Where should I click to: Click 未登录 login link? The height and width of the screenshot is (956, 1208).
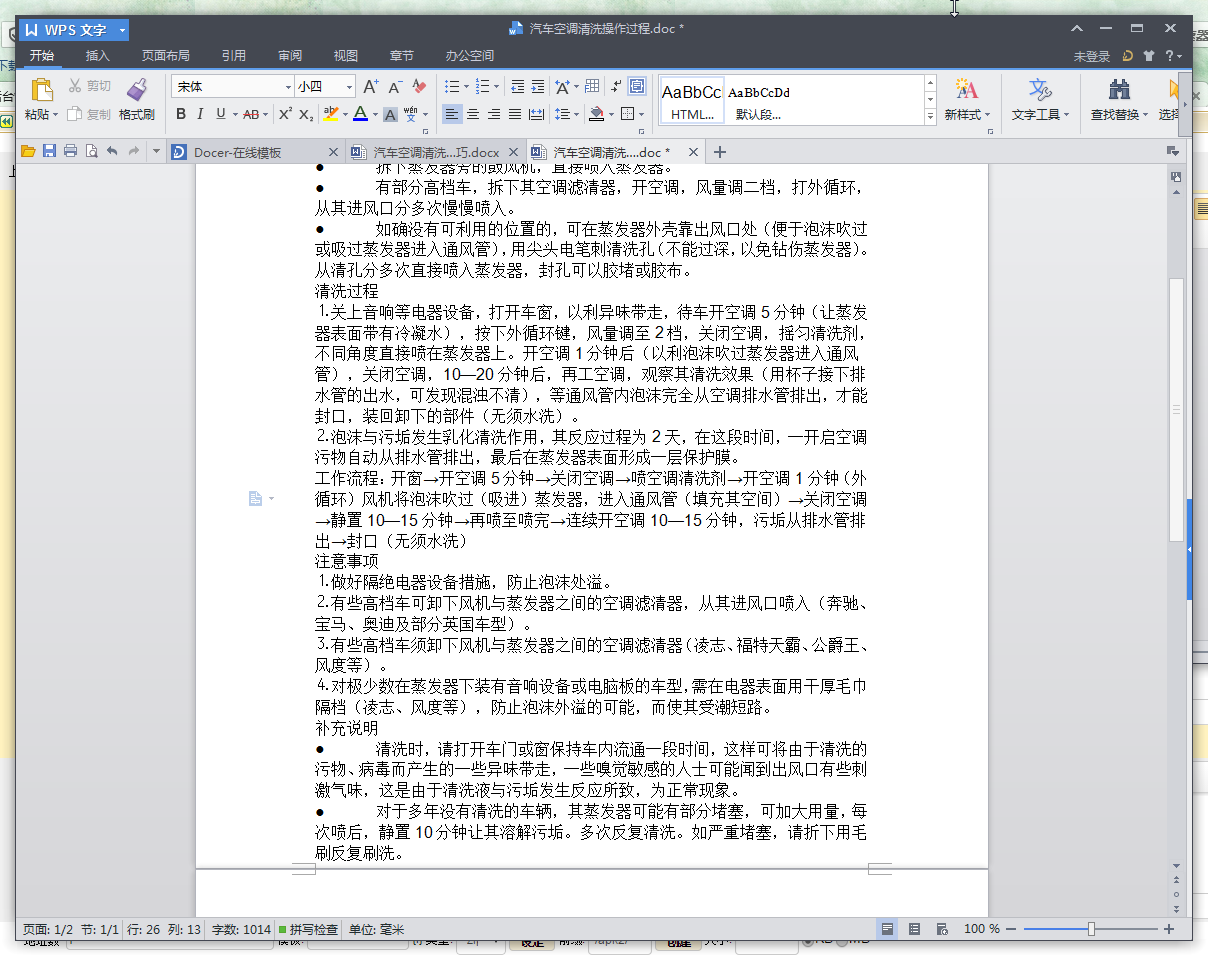point(1092,57)
